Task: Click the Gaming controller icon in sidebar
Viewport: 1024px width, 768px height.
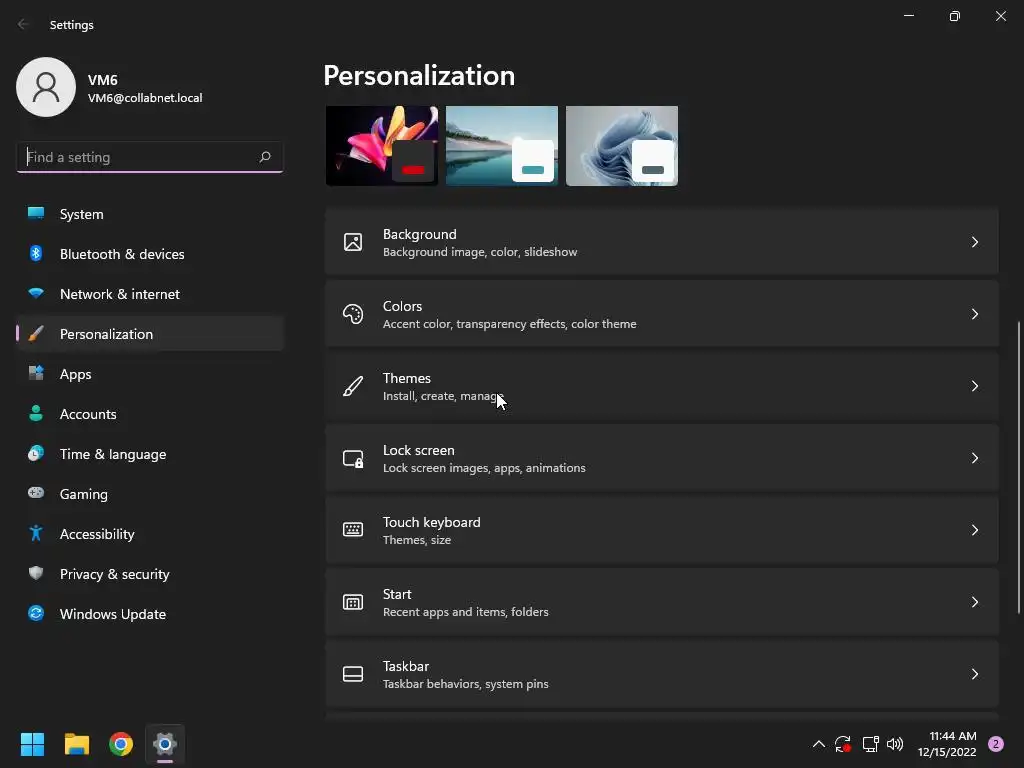Action: coord(36,493)
